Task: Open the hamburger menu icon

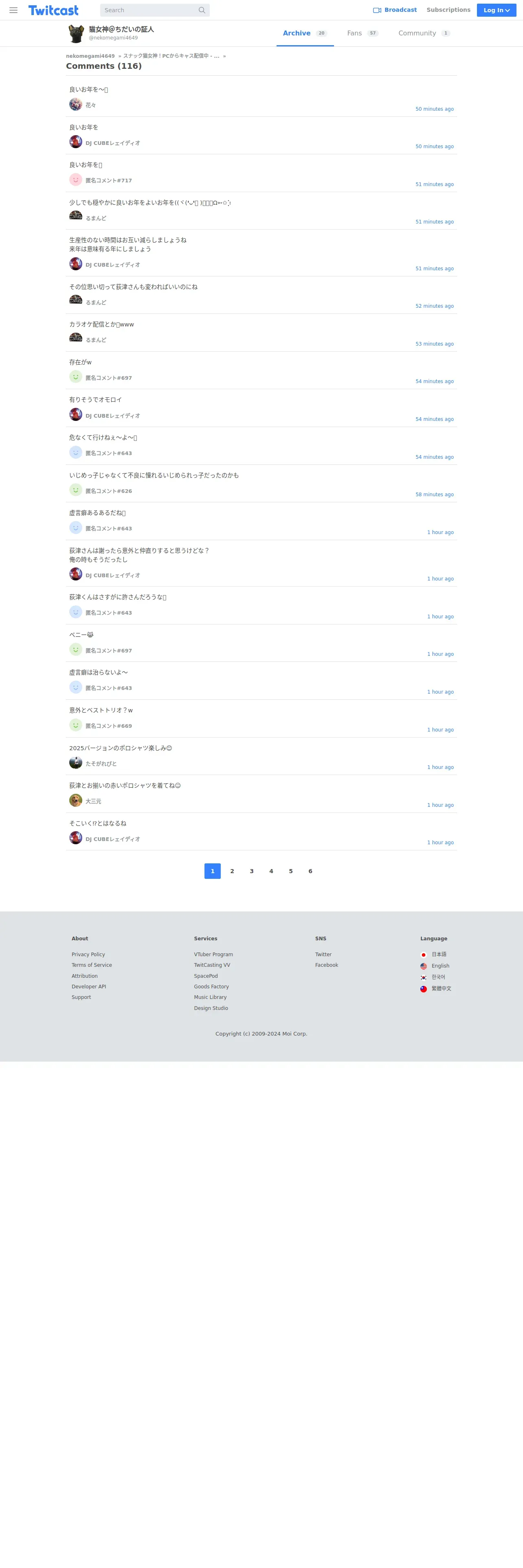Action: point(13,10)
